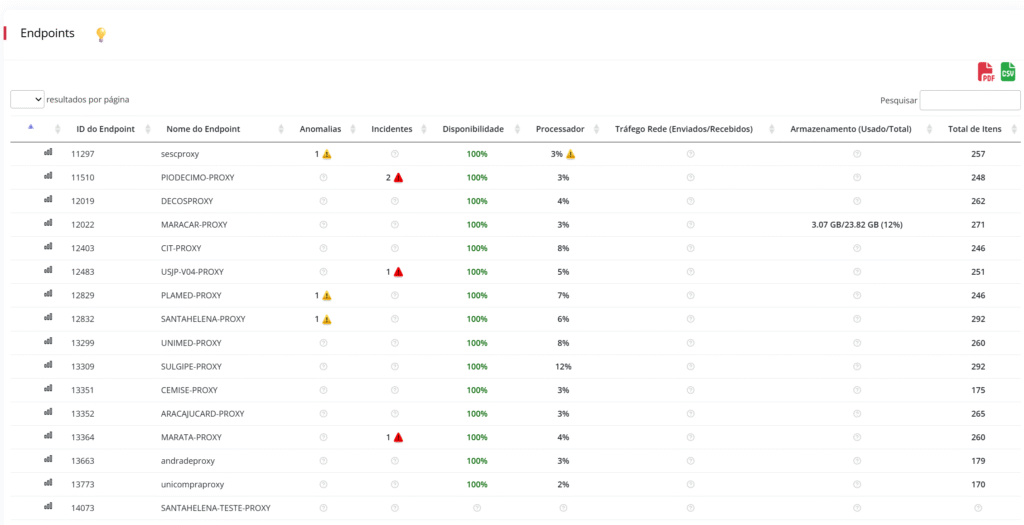Click the signal bars icon for sescproxy

tap(48, 153)
